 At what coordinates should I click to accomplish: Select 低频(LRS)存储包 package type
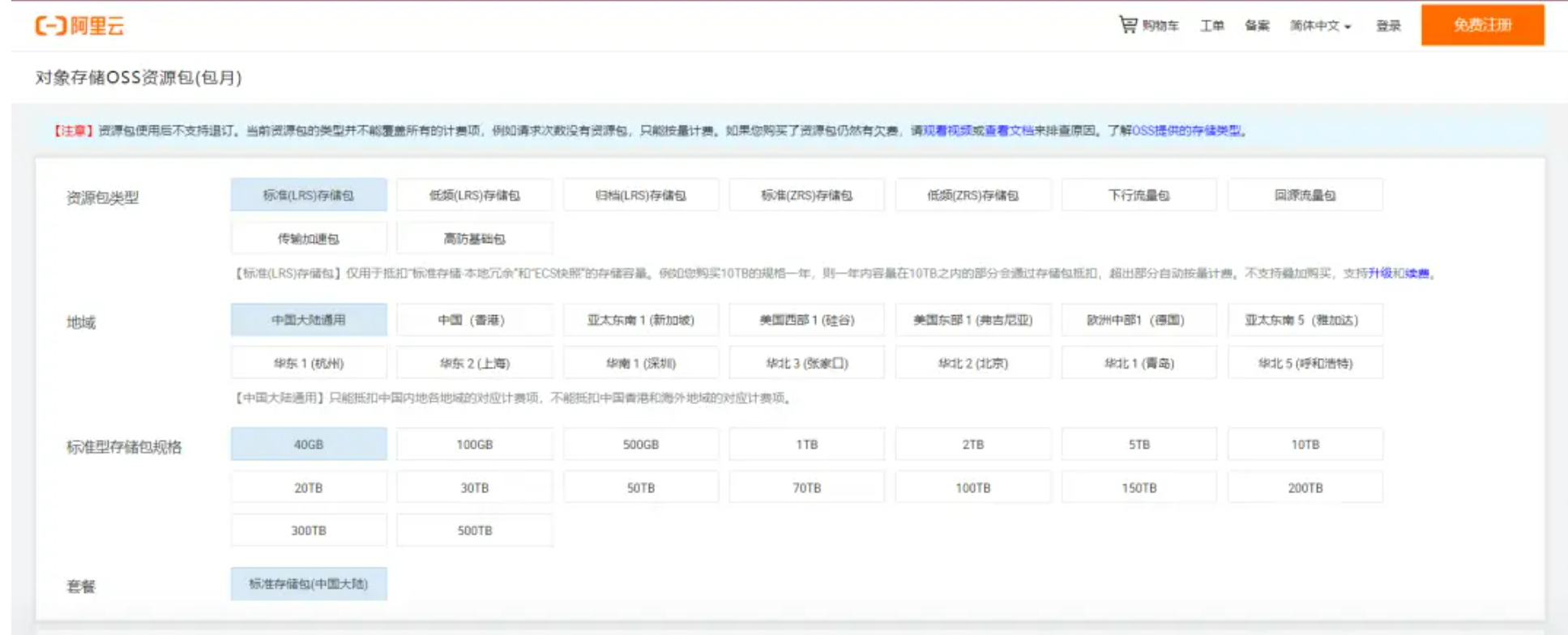(475, 195)
